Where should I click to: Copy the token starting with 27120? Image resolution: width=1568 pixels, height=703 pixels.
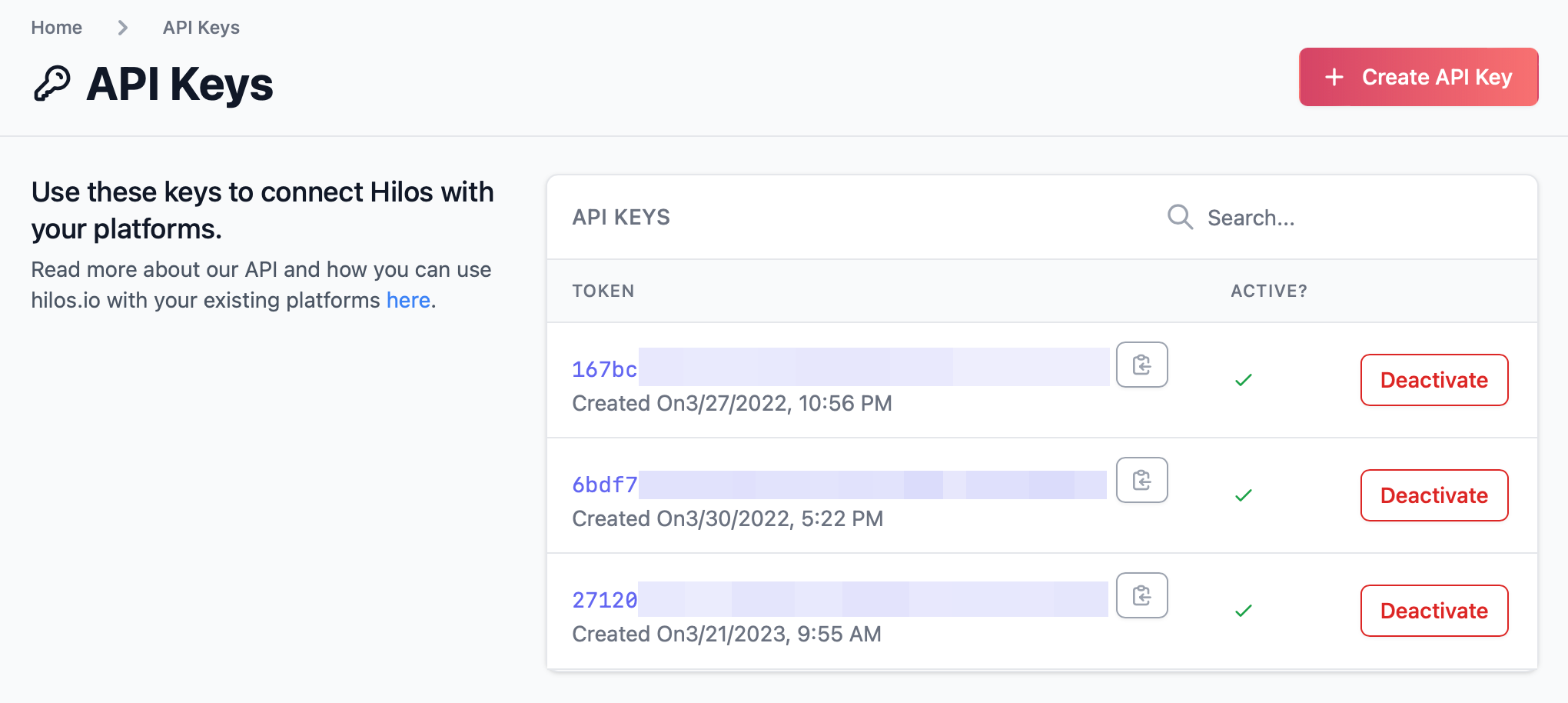pyautogui.click(x=1141, y=595)
